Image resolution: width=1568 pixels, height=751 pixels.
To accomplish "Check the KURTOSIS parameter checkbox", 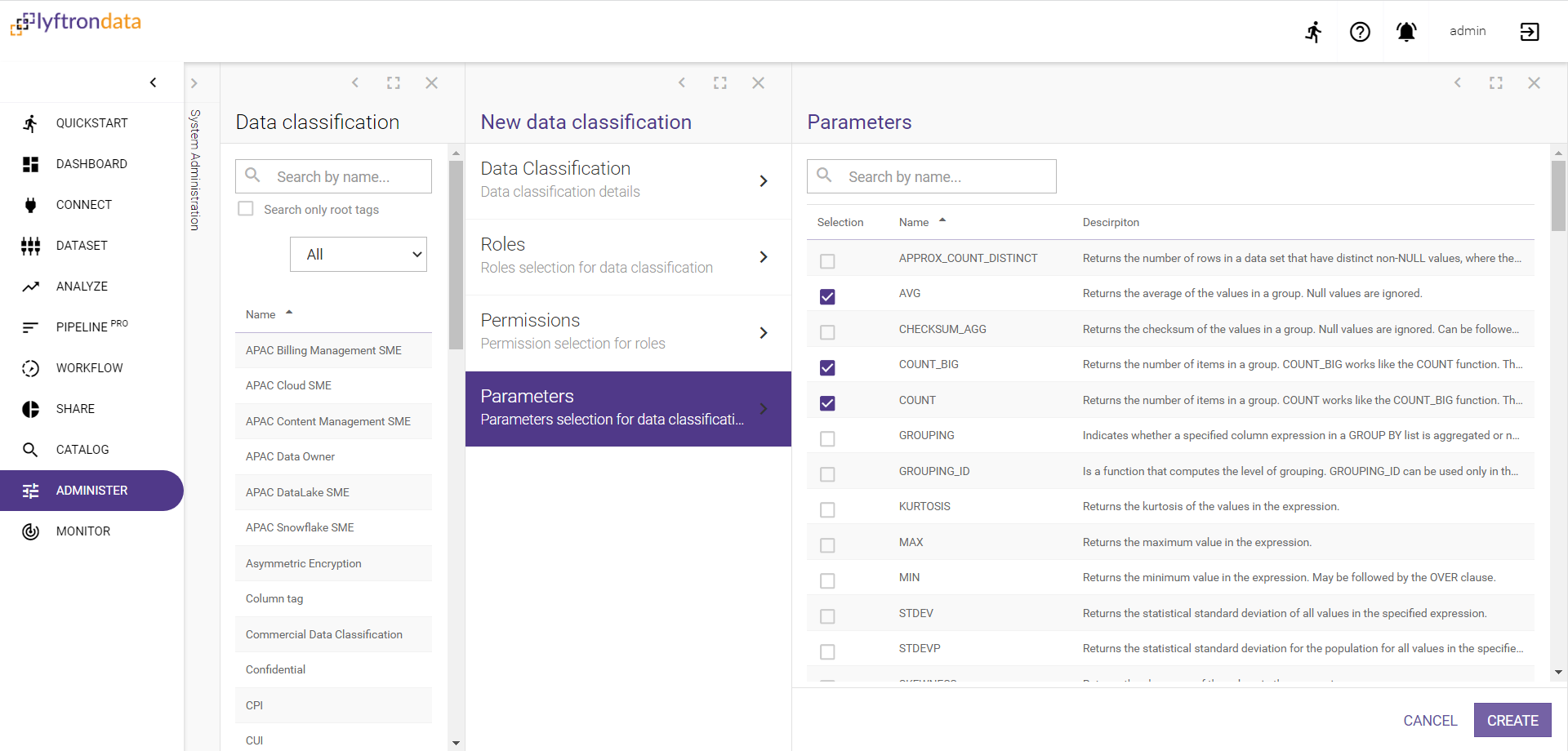I will tap(827, 509).
